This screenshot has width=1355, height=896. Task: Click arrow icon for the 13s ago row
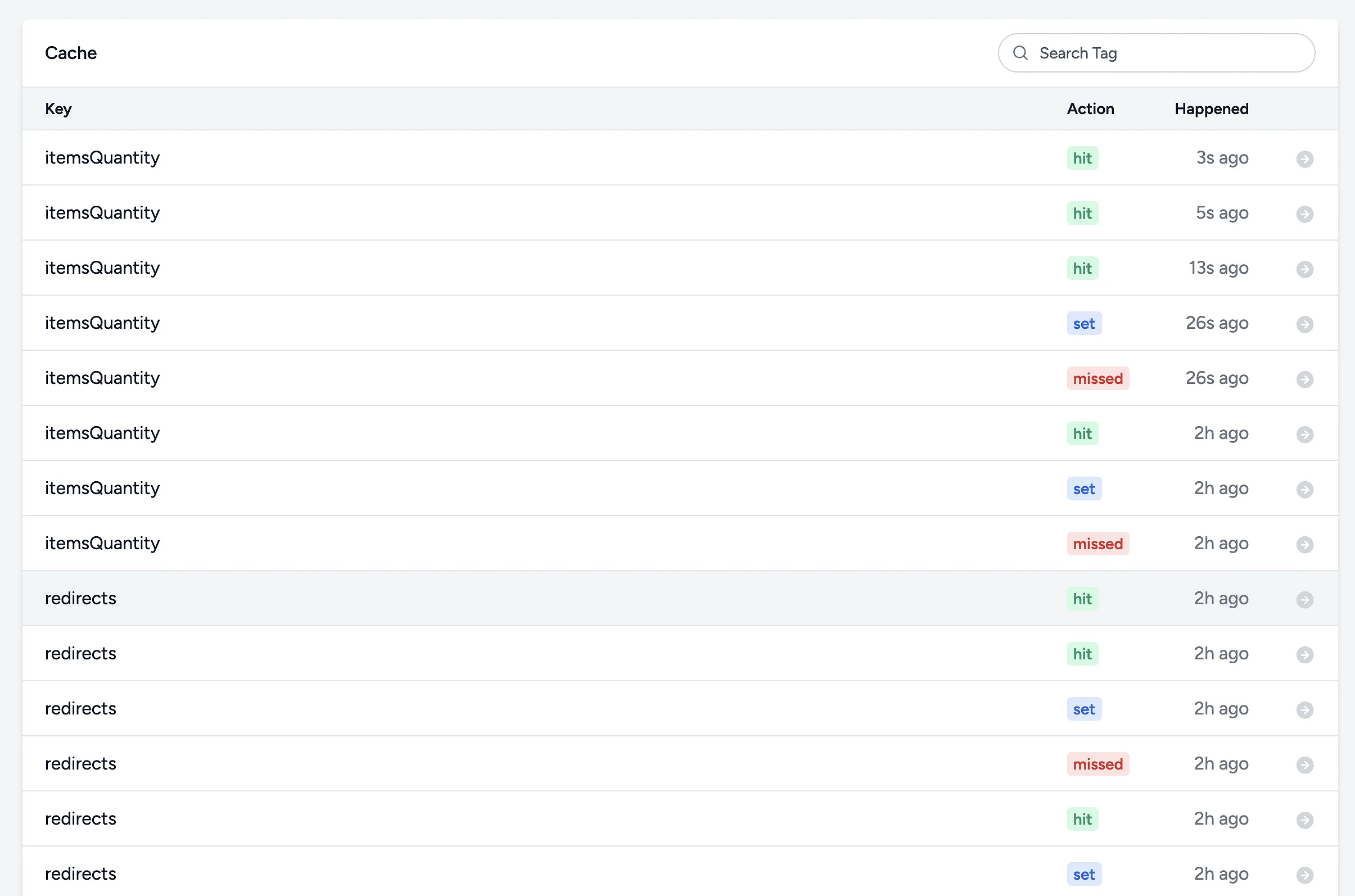pyautogui.click(x=1304, y=269)
